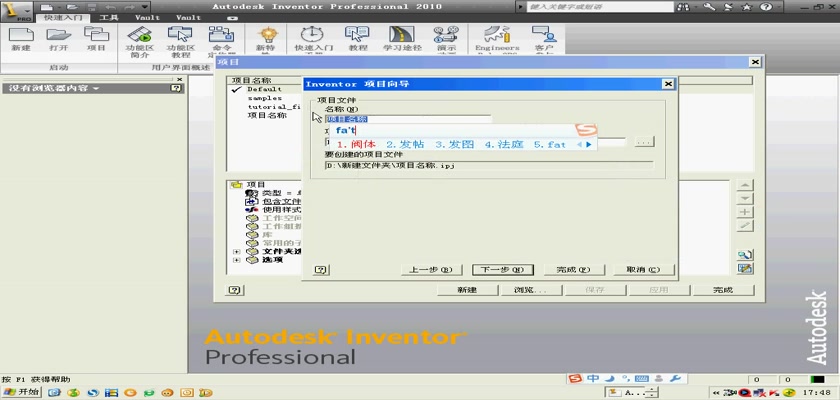Open the help question mark icon in title bar
Image resolution: width=840 pixels, height=400 pixels.
click(x=764, y=7)
